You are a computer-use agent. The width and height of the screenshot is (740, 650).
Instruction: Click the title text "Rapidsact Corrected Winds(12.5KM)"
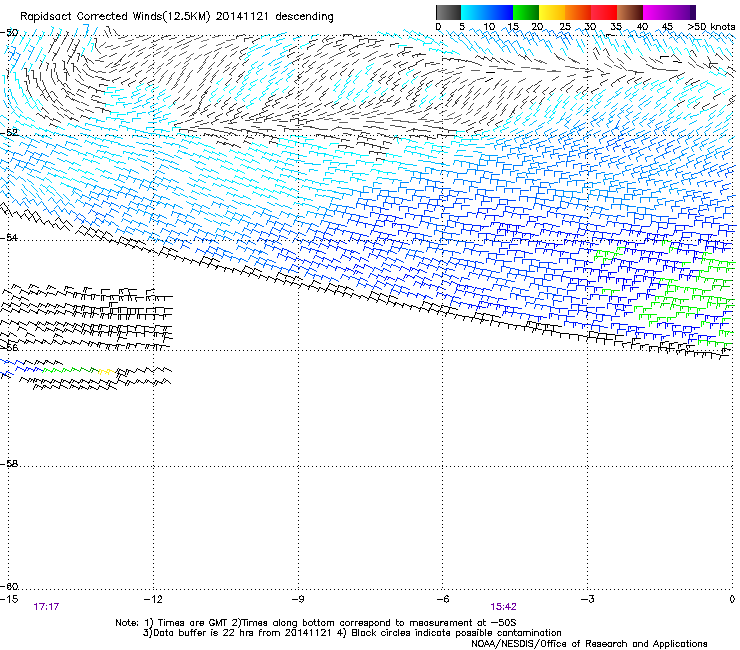(115, 17)
